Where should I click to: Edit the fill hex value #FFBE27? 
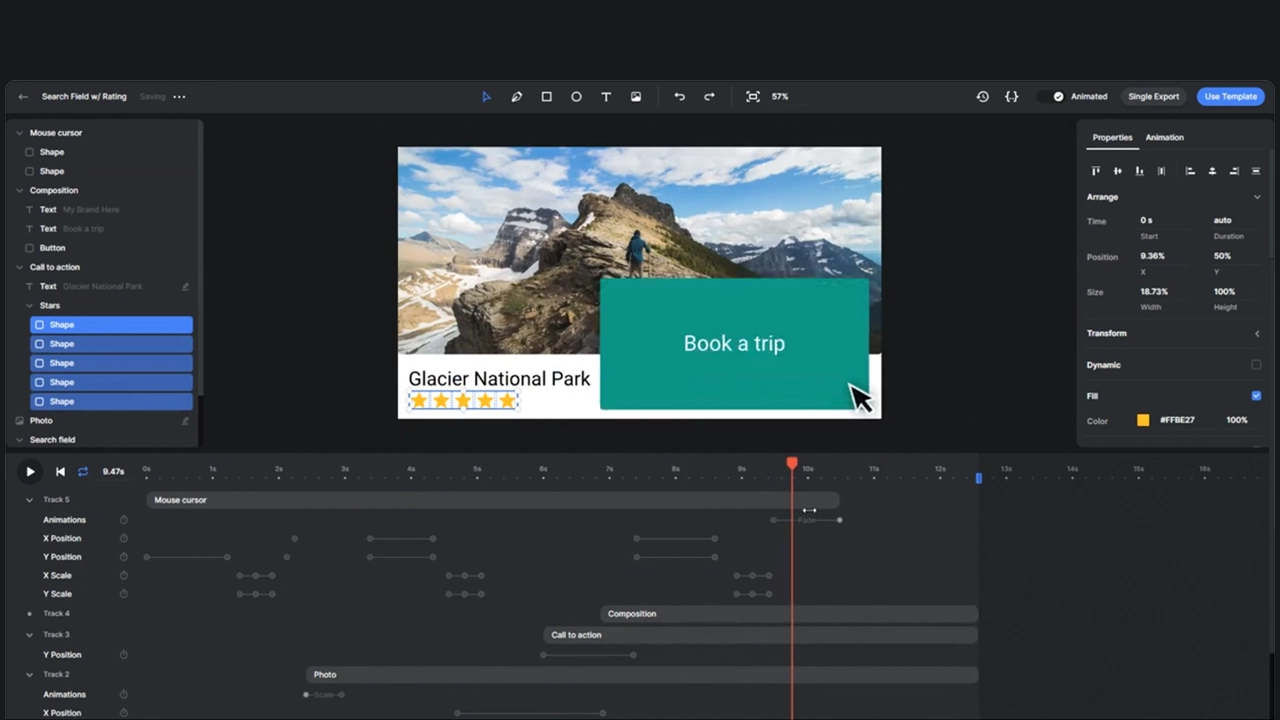tap(1177, 421)
